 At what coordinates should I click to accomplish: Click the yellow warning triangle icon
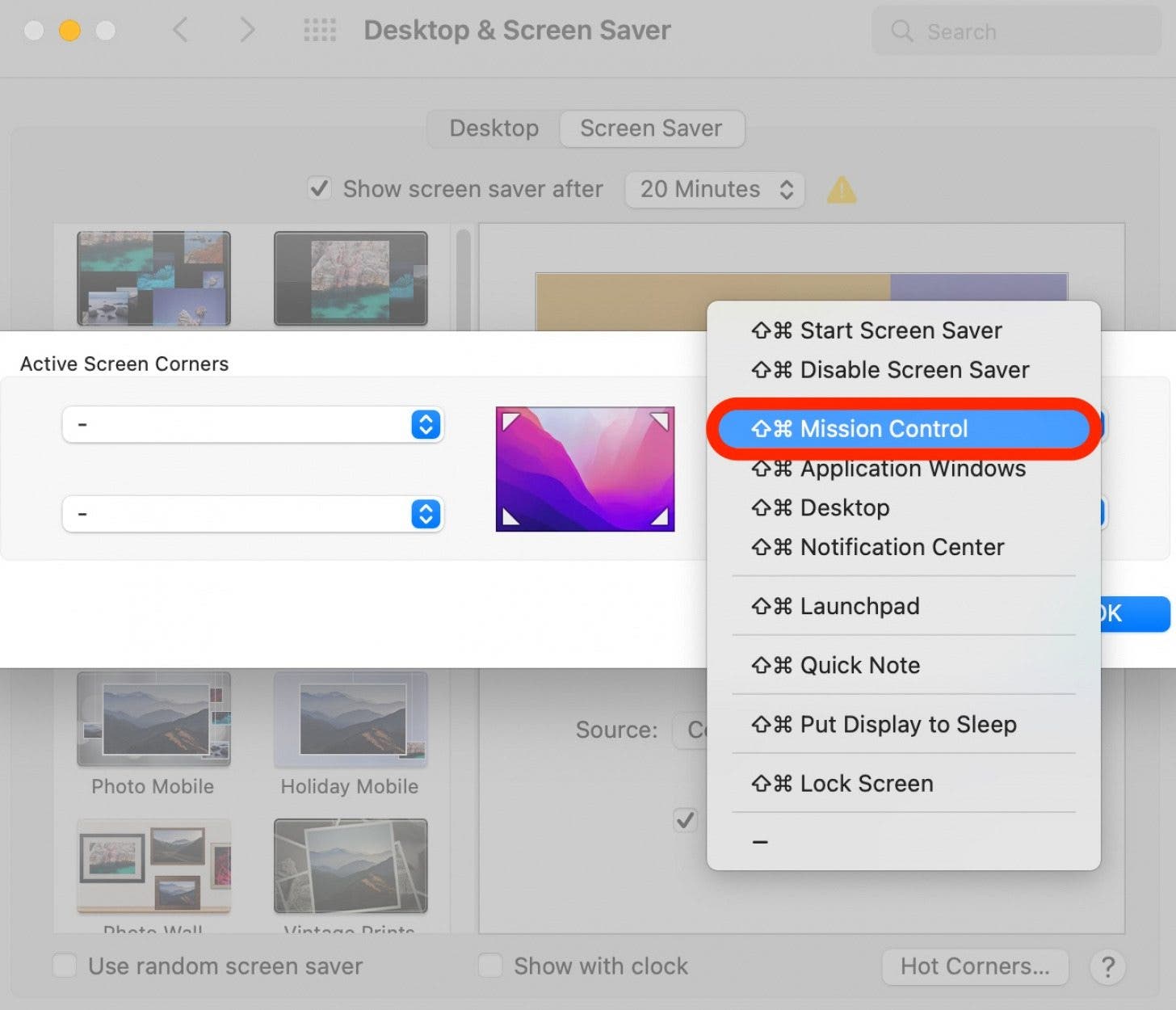point(841,189)
